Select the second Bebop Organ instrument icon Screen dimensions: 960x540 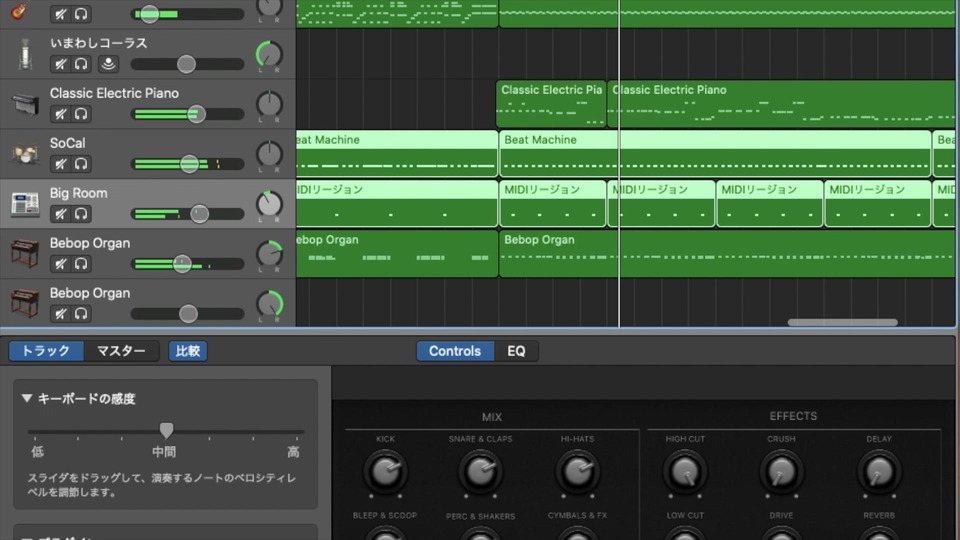[x=24, y=303]
